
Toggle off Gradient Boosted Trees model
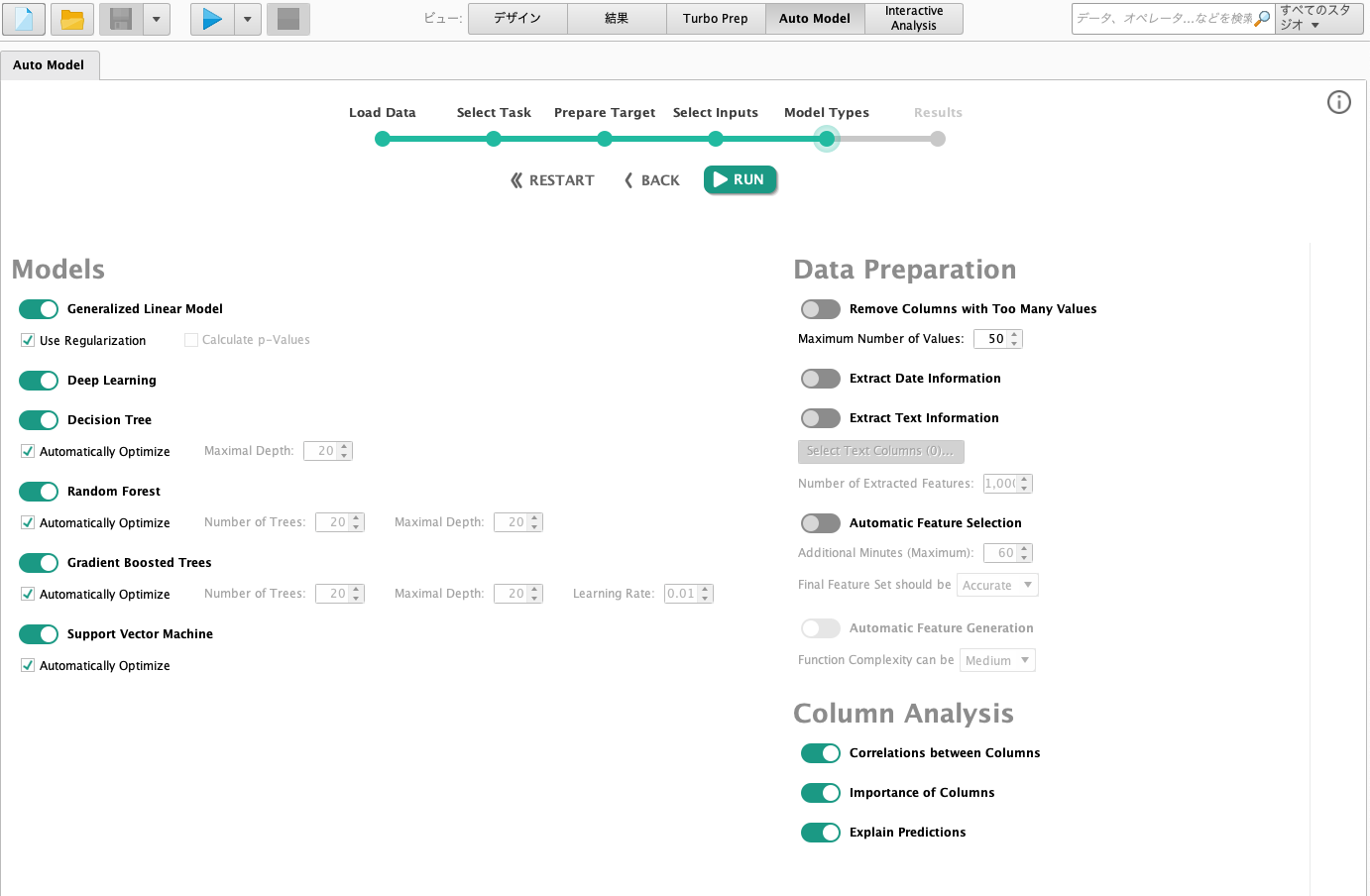tap(39, 563)
